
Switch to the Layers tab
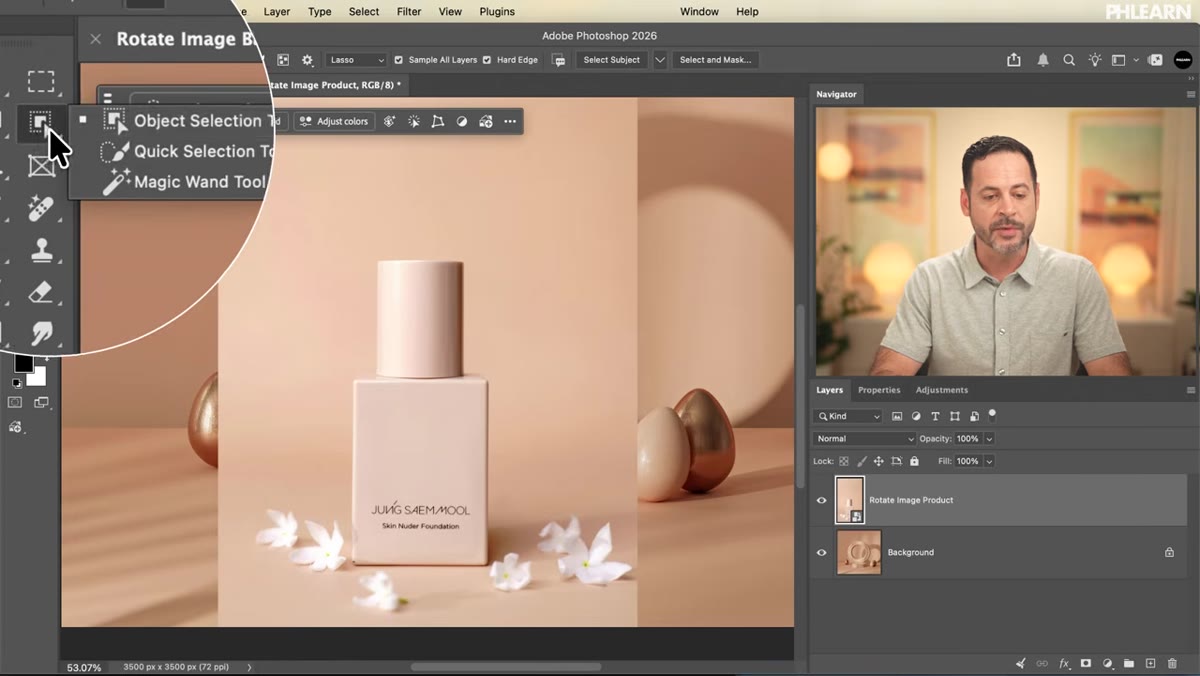point(829,390)
